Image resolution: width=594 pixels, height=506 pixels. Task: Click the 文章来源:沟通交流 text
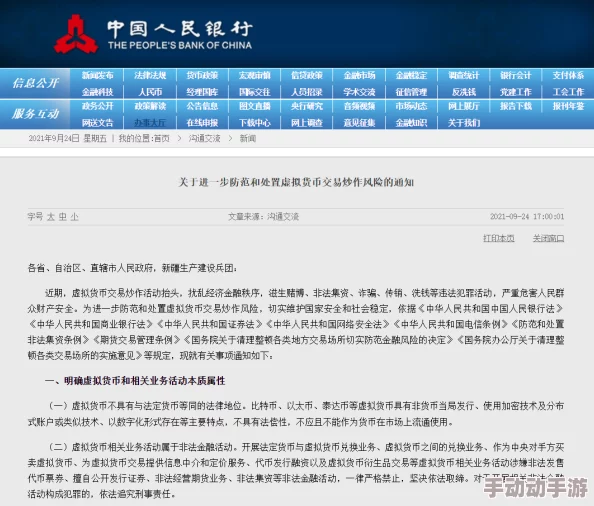coord(263,217)
